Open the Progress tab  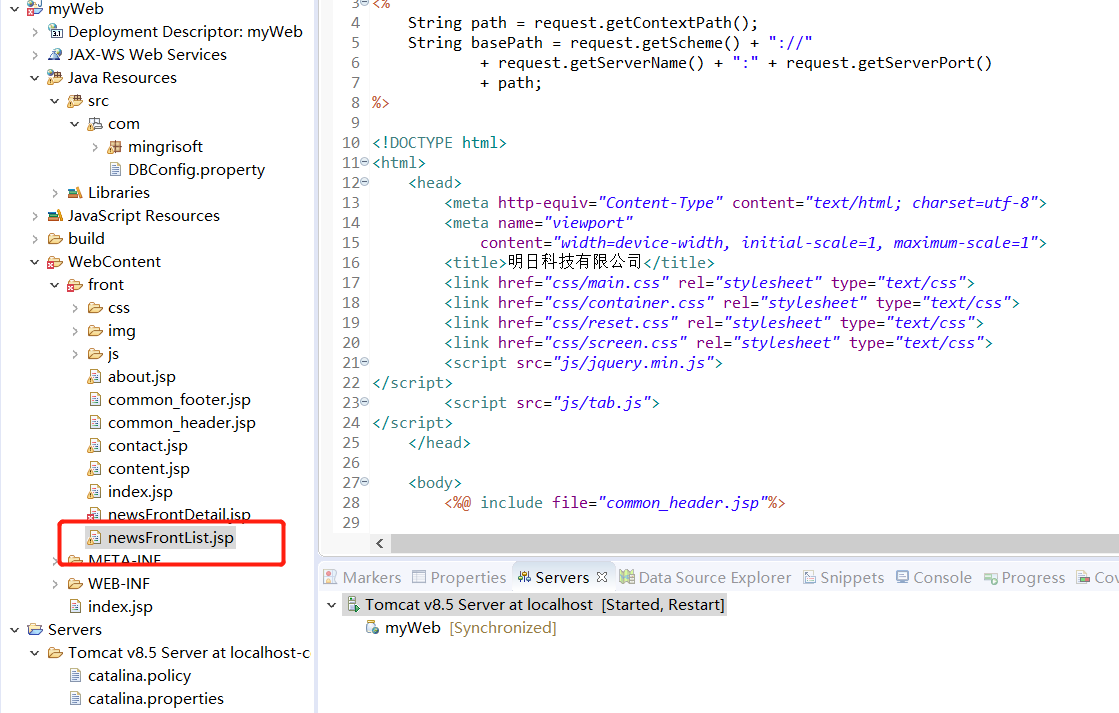point(1024,577)
